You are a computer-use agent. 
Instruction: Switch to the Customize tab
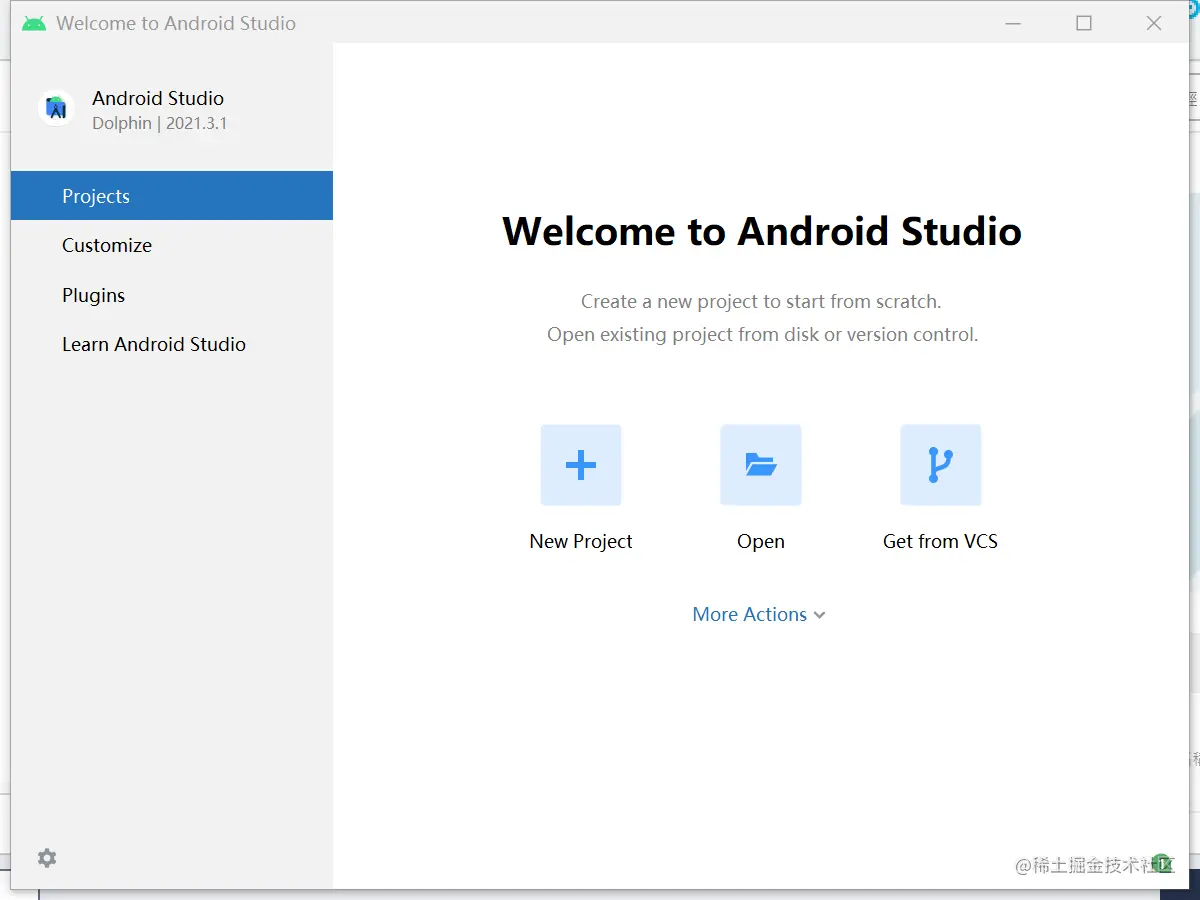pyautogui.click(x=172, y=245)
